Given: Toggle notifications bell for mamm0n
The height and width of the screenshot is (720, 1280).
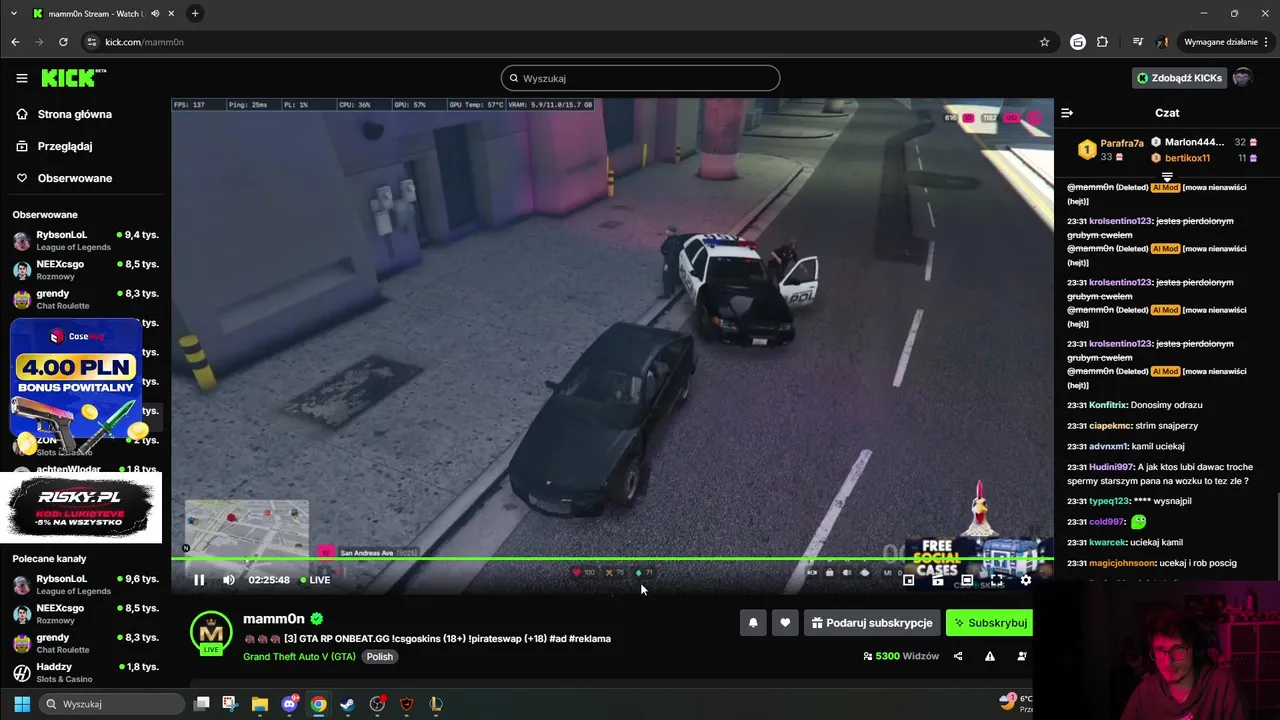Looking at the screenshot, I should pos(753,623).
